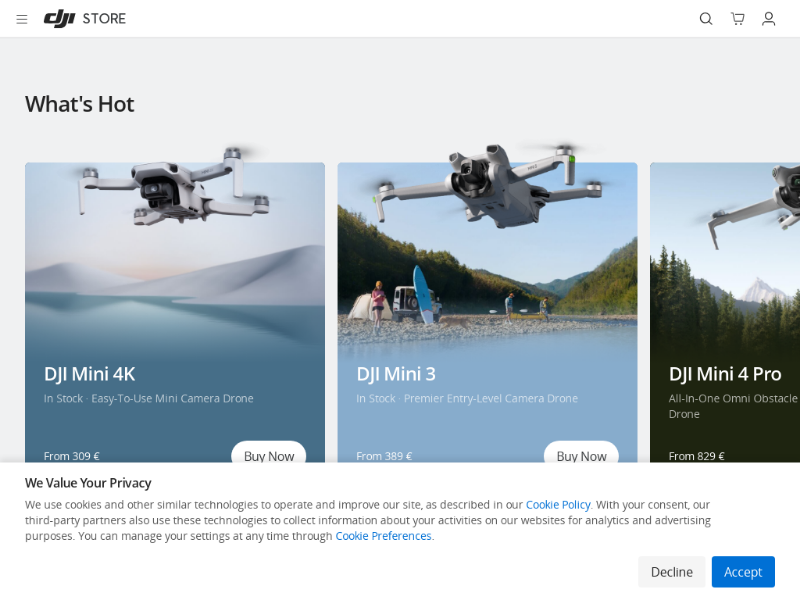Click the What's Hot heading
The width and height of the screenshot is (800, 600).
tap(80, 104)
